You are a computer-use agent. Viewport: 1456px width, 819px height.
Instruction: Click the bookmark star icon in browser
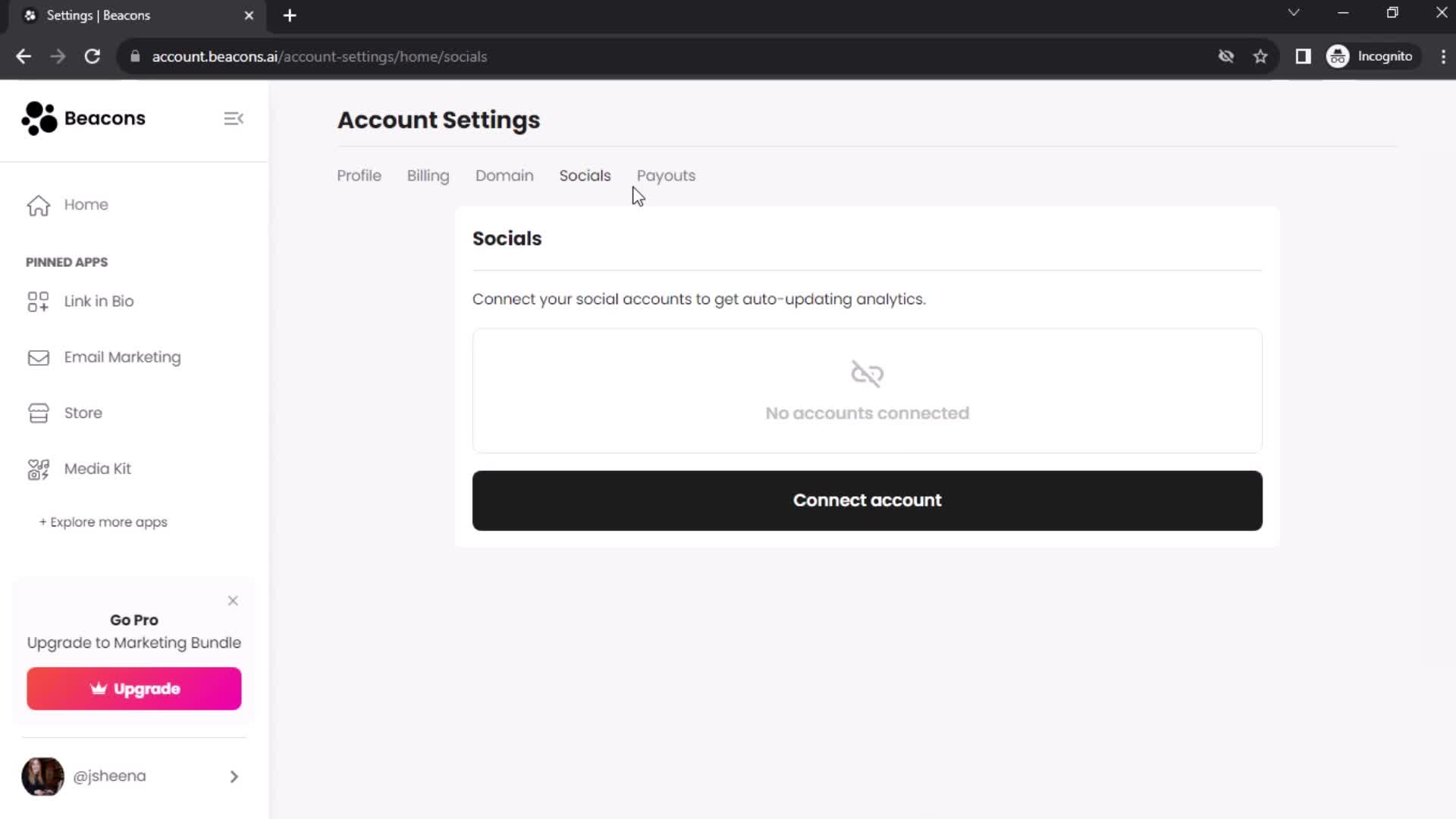tap(1261, 56)
